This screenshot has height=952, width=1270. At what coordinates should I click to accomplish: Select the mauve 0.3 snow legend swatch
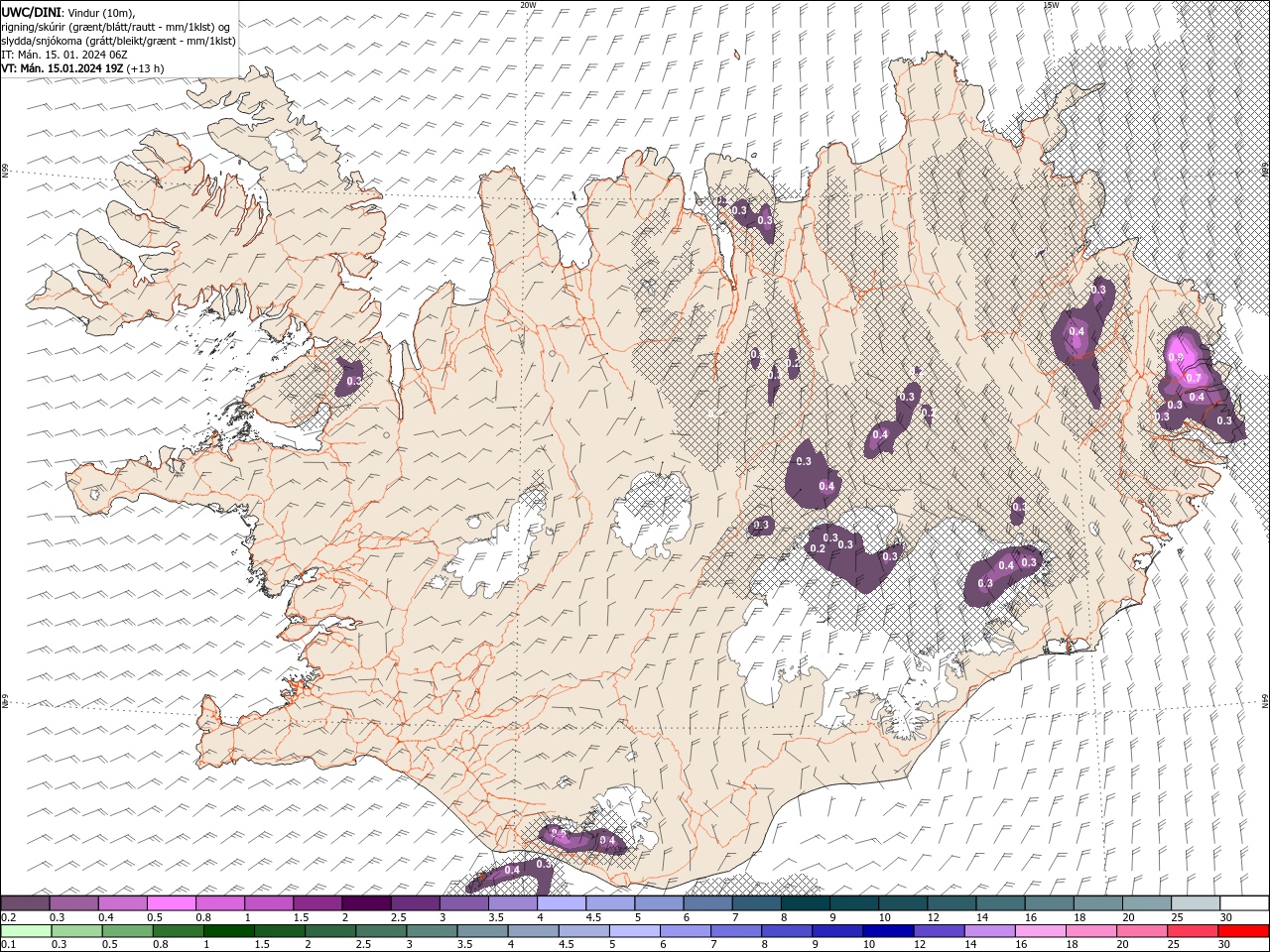pyautogui.click(x=74, y=903)
